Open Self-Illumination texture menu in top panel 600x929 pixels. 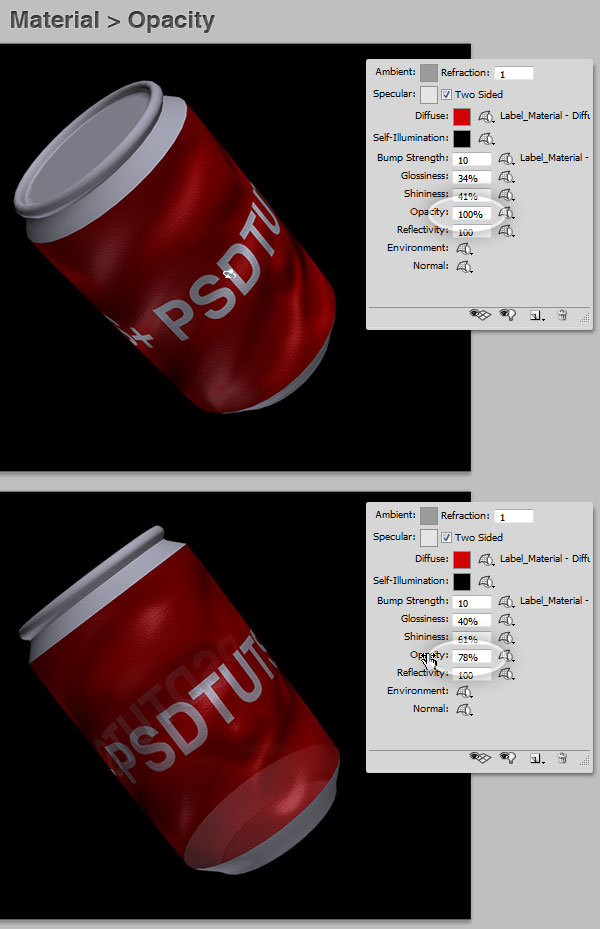tap(486, 139)
